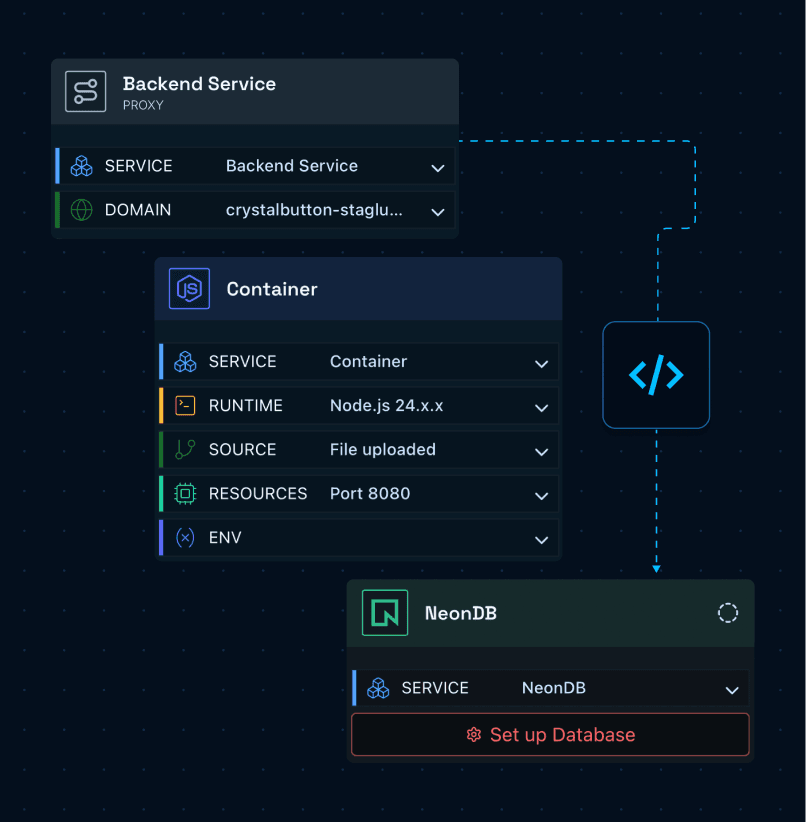Click the globe icon in DOMAIN row
806x822 pixels.
pyautogui.click(x=81, y=210)
